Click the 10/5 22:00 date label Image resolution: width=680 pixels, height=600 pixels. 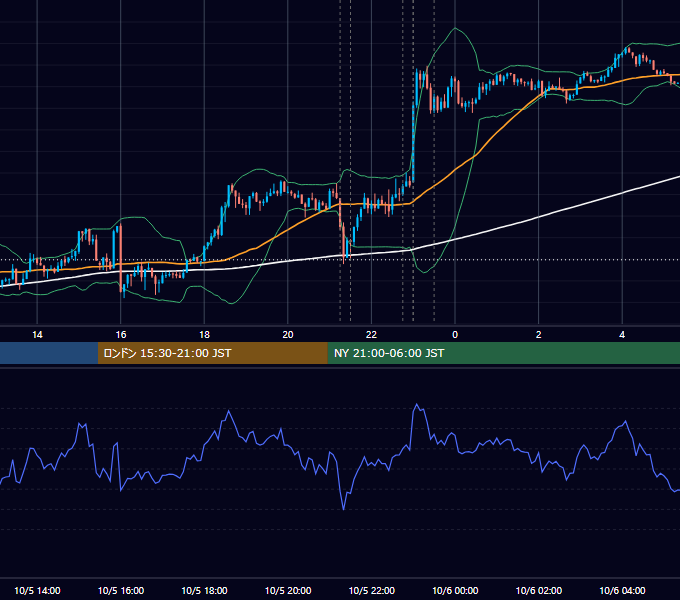click(372, 590)
